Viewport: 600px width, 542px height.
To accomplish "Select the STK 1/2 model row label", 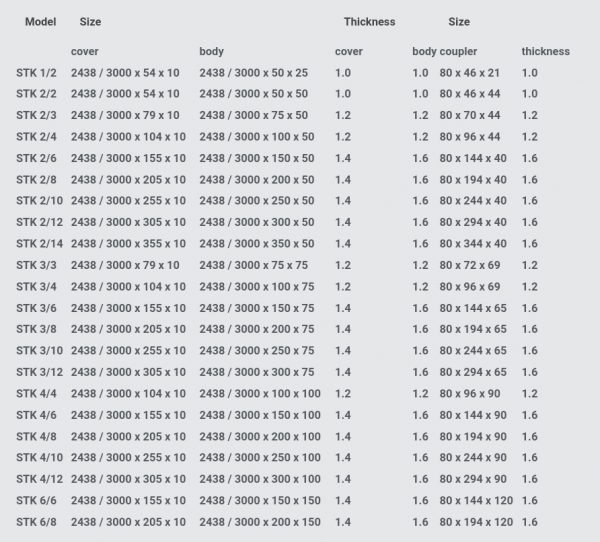I will (x=36, y=73).
